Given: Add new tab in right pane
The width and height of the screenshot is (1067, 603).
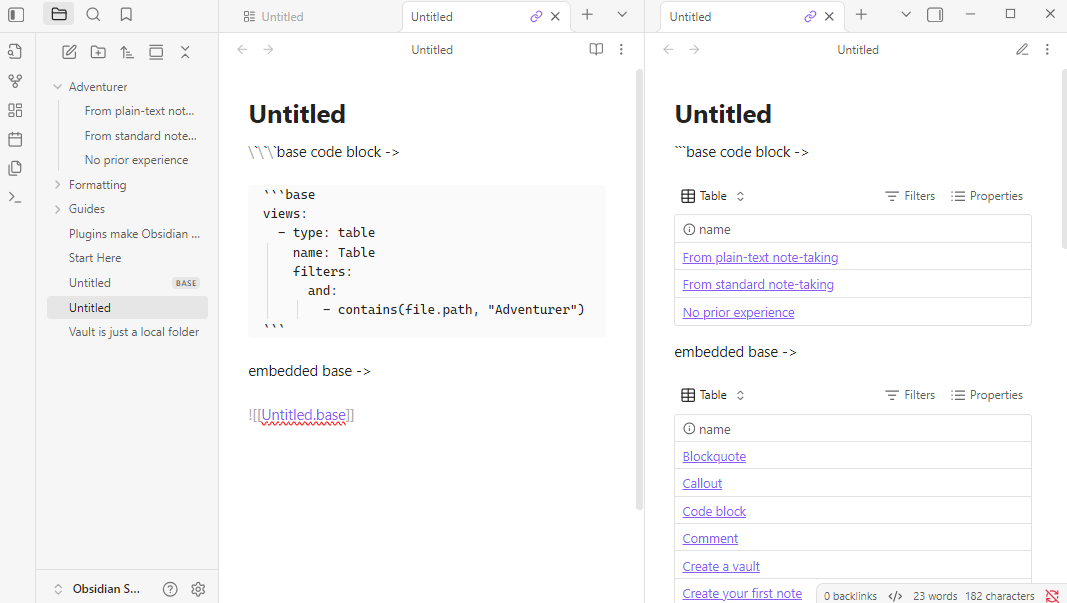Looking at the screenshot, I should point(861,14).
